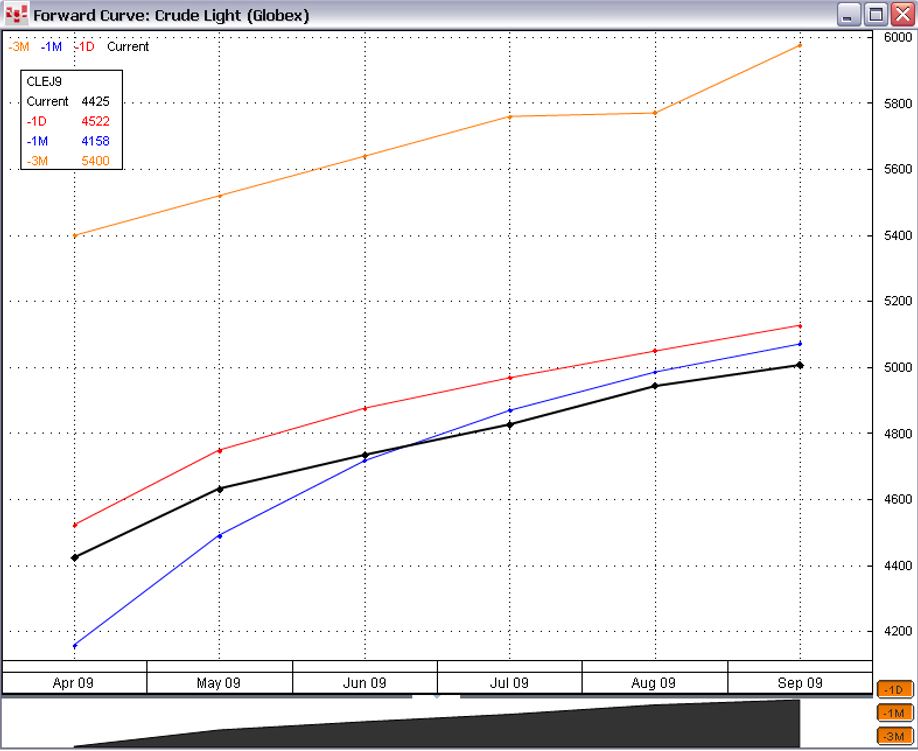This screenshot has width=918, height=751.
Task: Select the Jul 09 contract column
Action: pyautogui.click(x=509, y=683)
